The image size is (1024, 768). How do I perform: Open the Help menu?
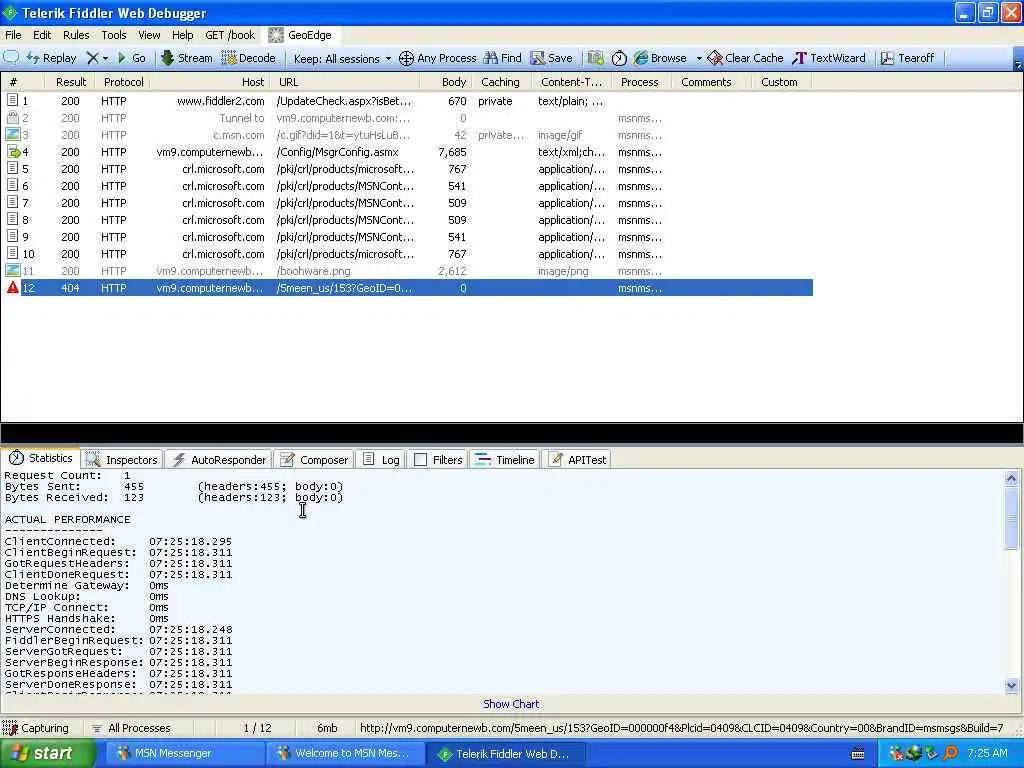coord(182,35)
